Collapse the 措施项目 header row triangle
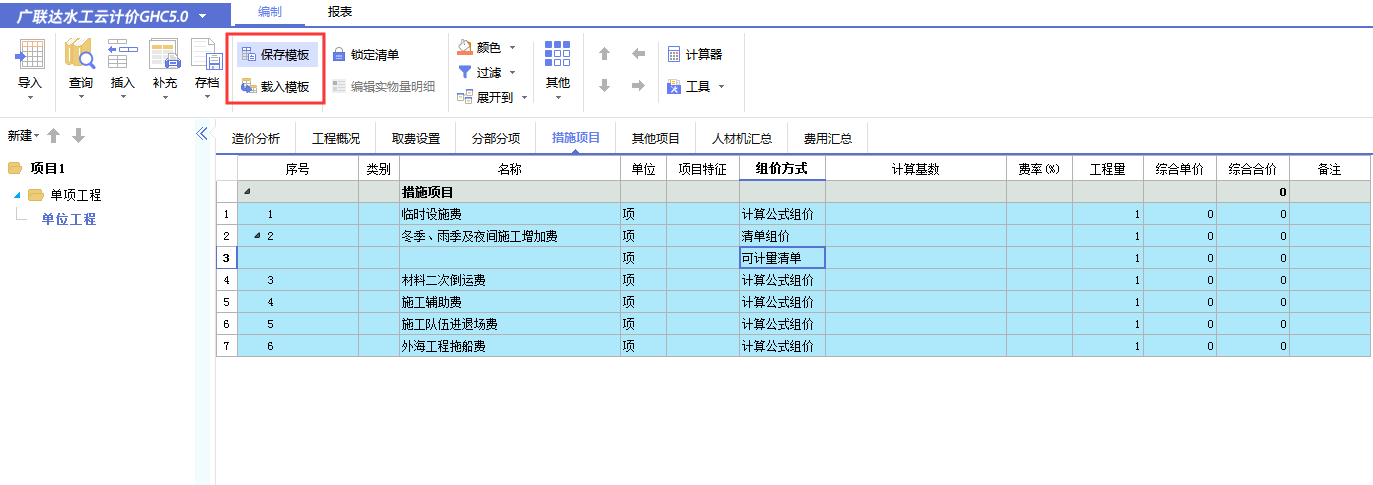The width and height of the screenshot is (1373, 485). coord(247,191)
